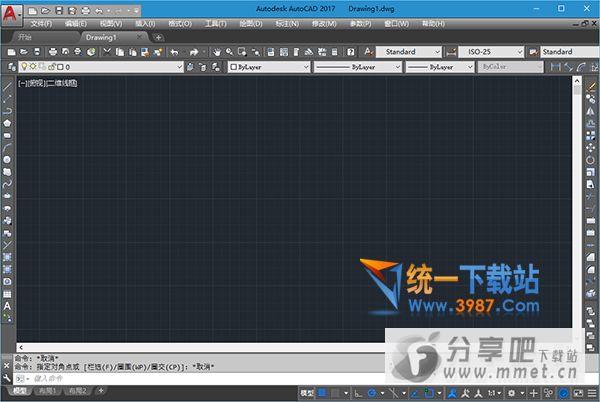Click the vertical scrollbar up arrow

tap(577, 81)
